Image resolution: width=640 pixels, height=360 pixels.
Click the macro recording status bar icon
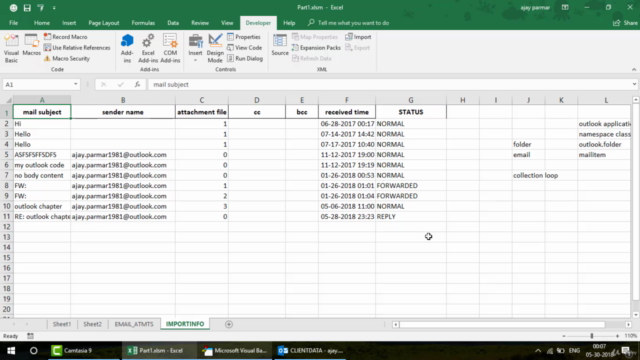[x=30, y=336]
